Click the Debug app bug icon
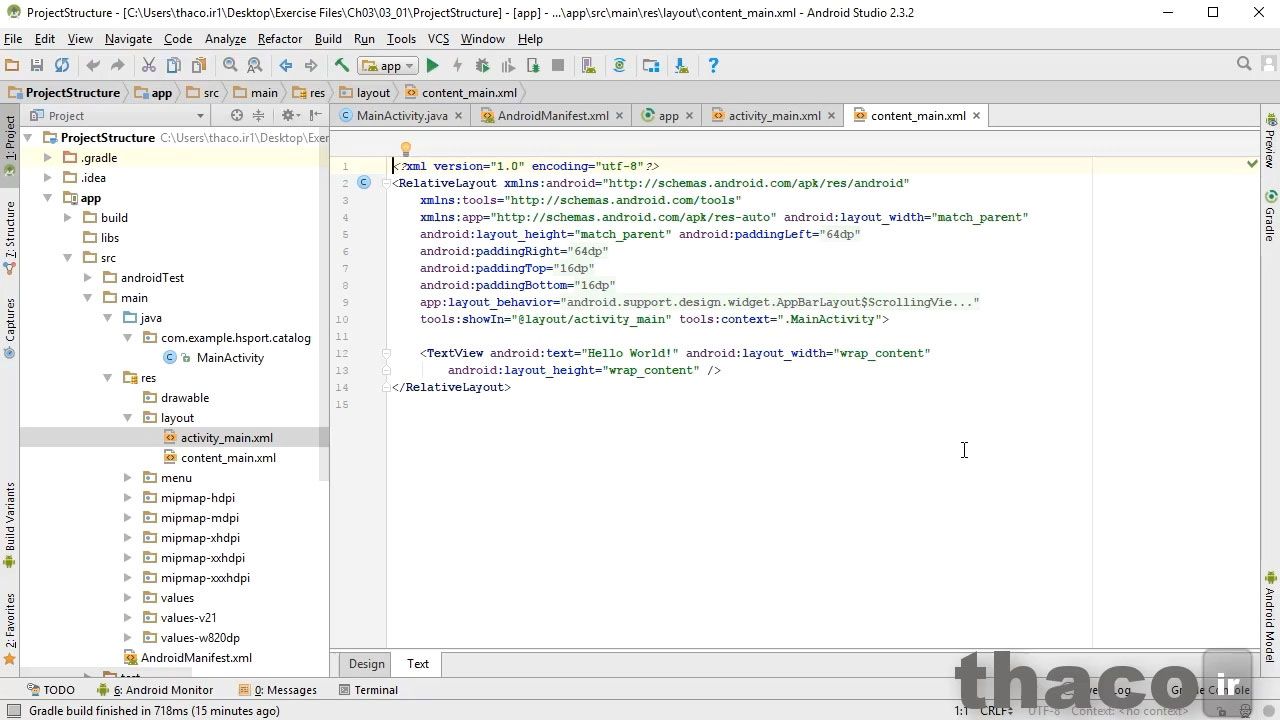Viewport: 1280px width, 720px height. [483, 65]
